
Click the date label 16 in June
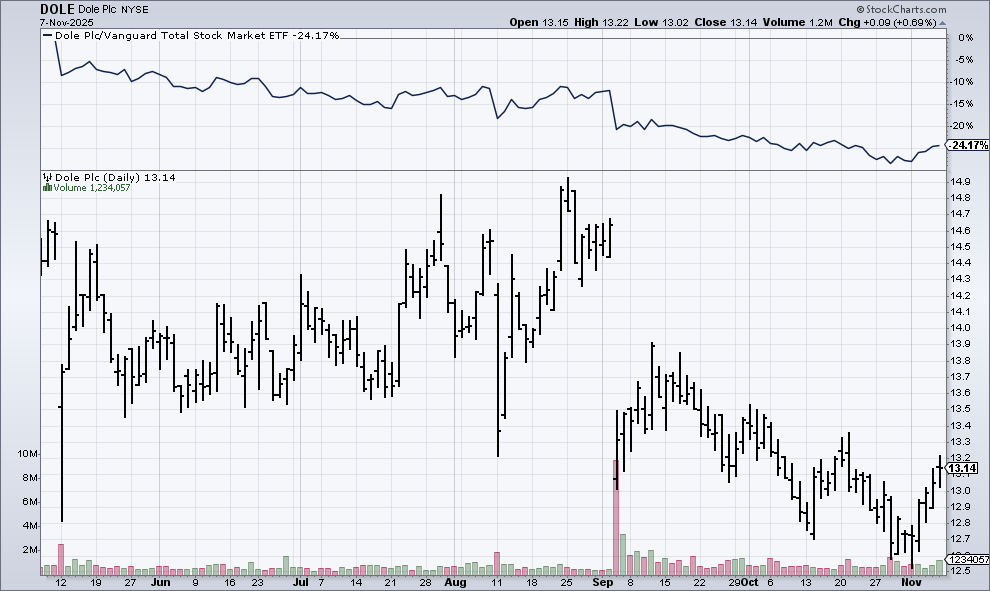pyautogui.click(x=230, y=582)
